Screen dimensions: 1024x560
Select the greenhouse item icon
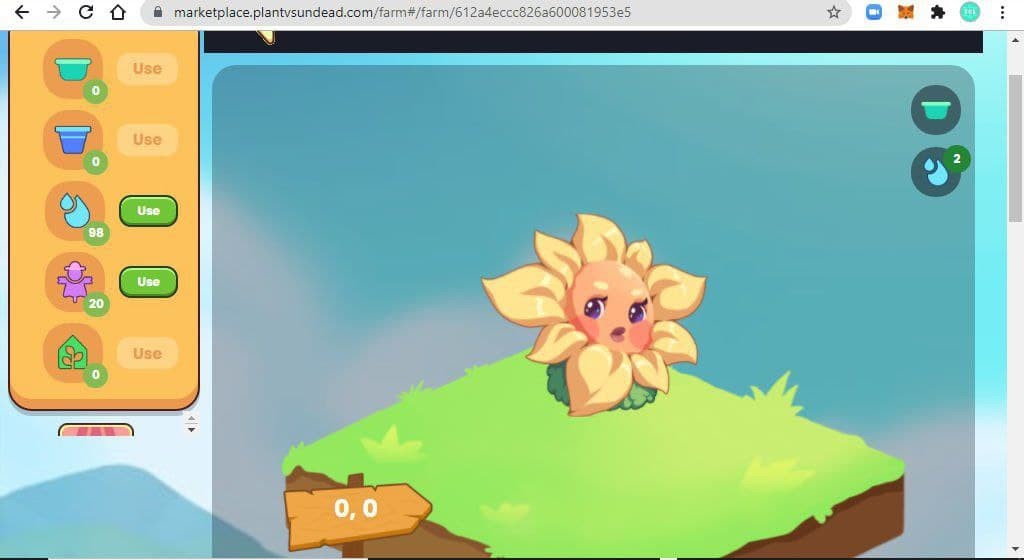point(73,353)
